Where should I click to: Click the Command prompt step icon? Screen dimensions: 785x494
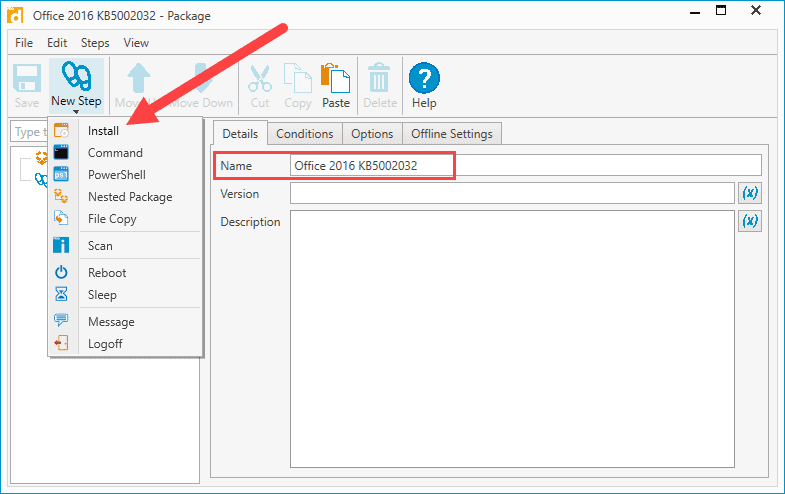pyautogui.click(x=61, y=152)
